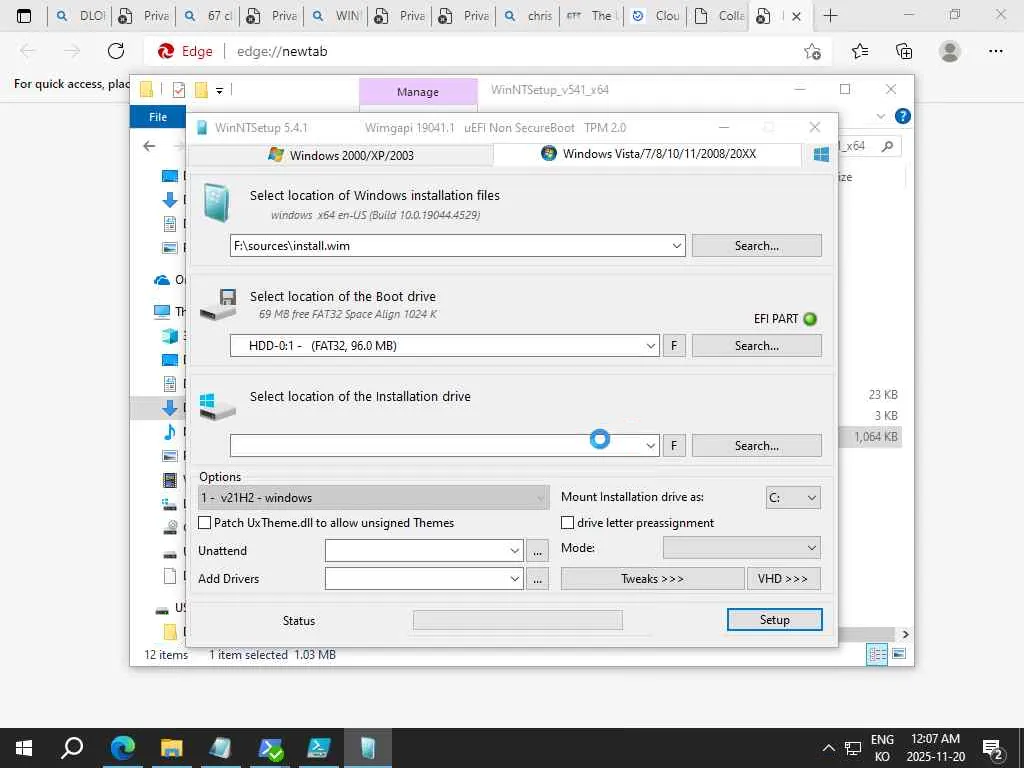Image resolution: width=1024 pixels, height=768 pixels.
Task: Switch to the 'chris' Edge tab
Action: (528, 16)
